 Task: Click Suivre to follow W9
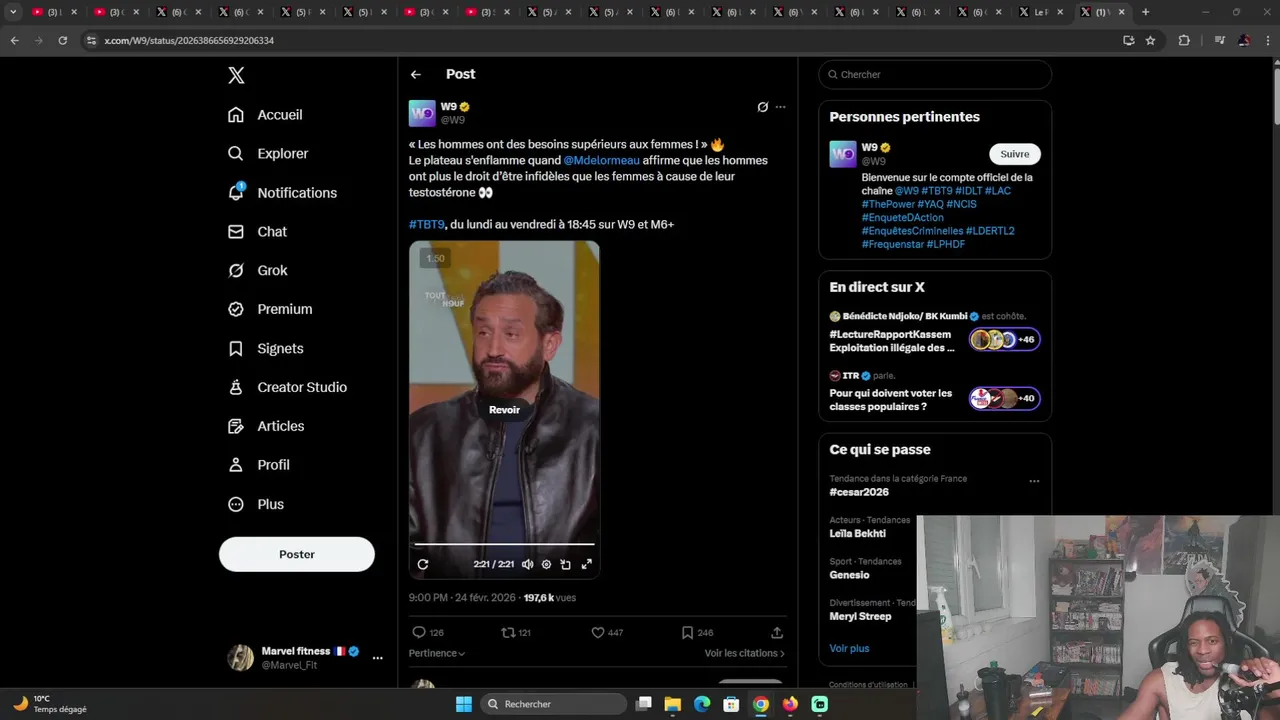1015,154
